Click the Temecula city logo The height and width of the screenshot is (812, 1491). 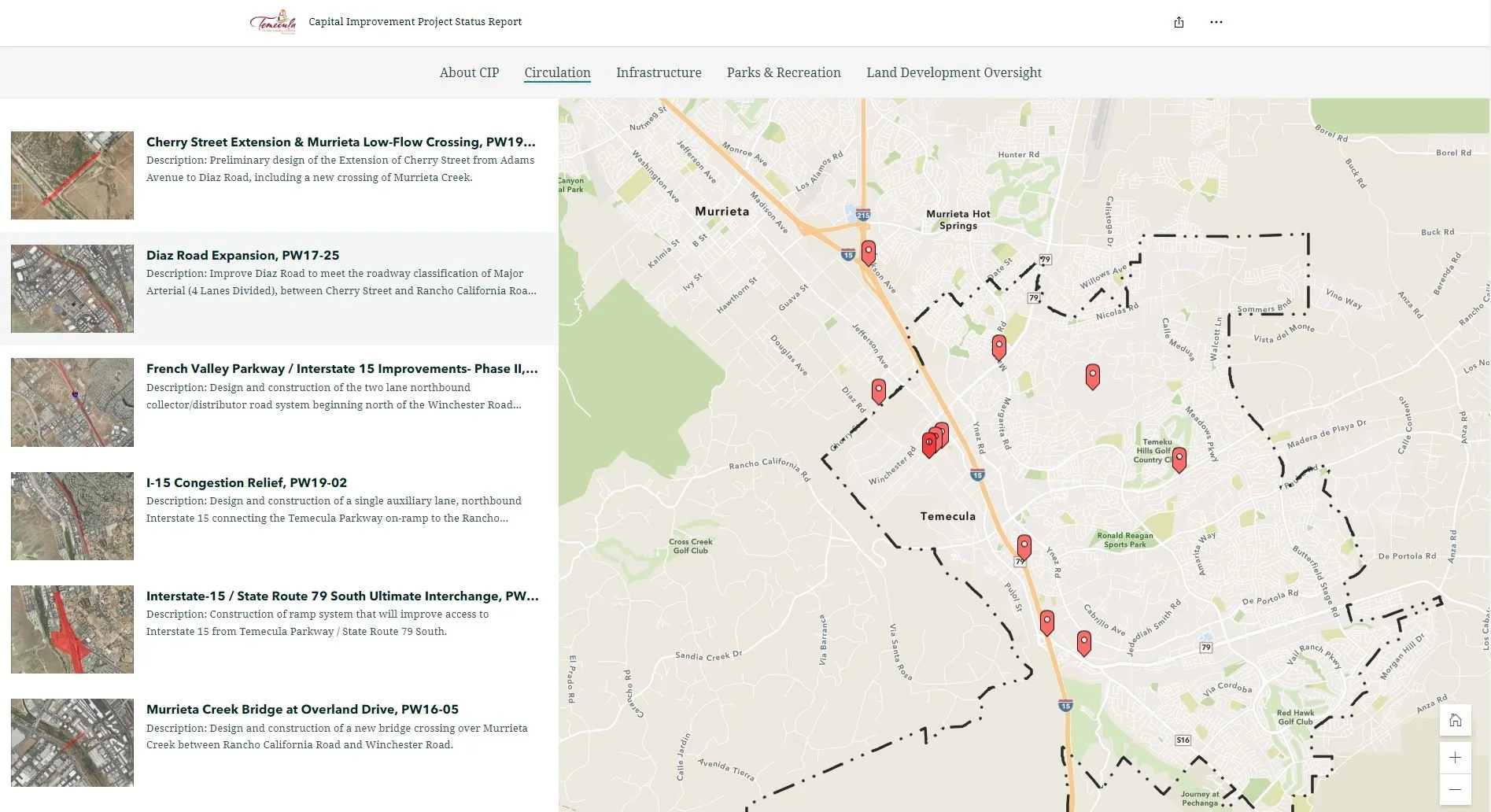pos(275,21)
